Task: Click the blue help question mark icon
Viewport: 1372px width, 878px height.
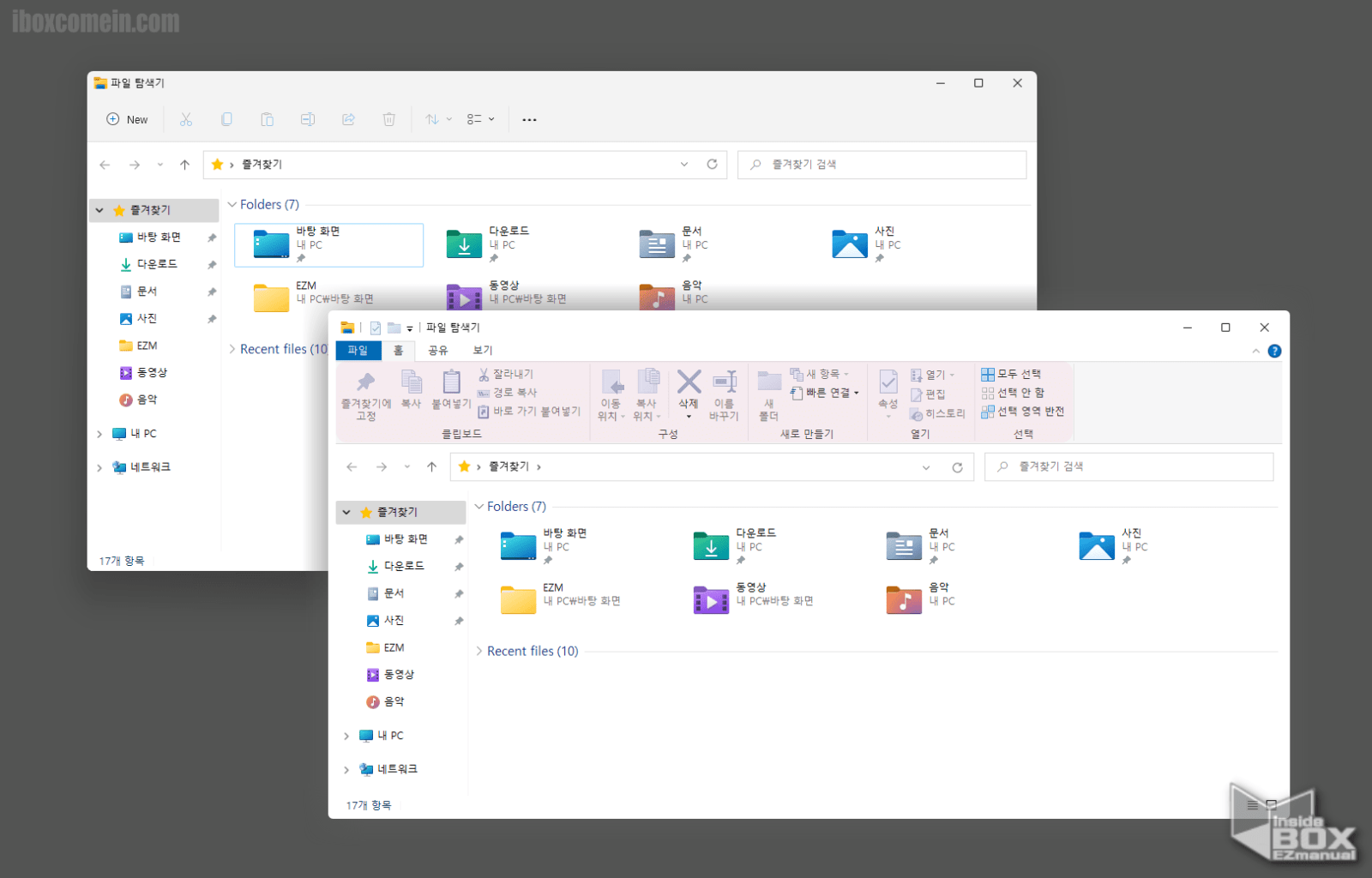Action: [1274, 351]
